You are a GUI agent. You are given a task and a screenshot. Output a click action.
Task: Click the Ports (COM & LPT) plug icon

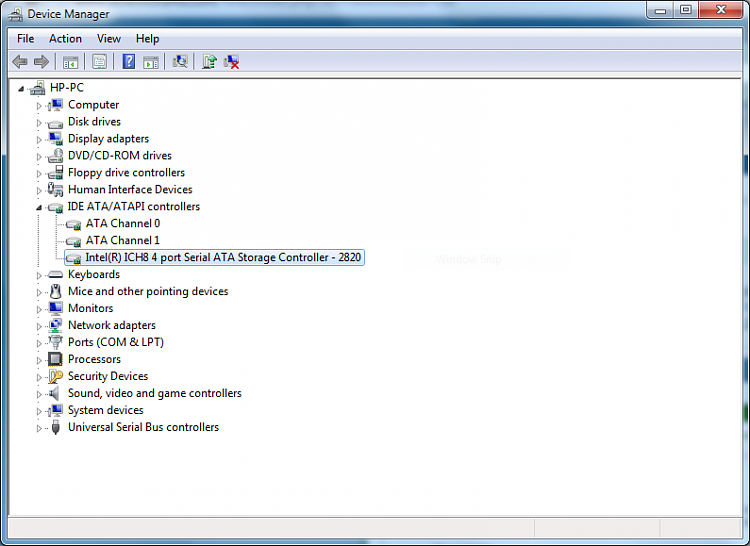[x=55, y=342]
